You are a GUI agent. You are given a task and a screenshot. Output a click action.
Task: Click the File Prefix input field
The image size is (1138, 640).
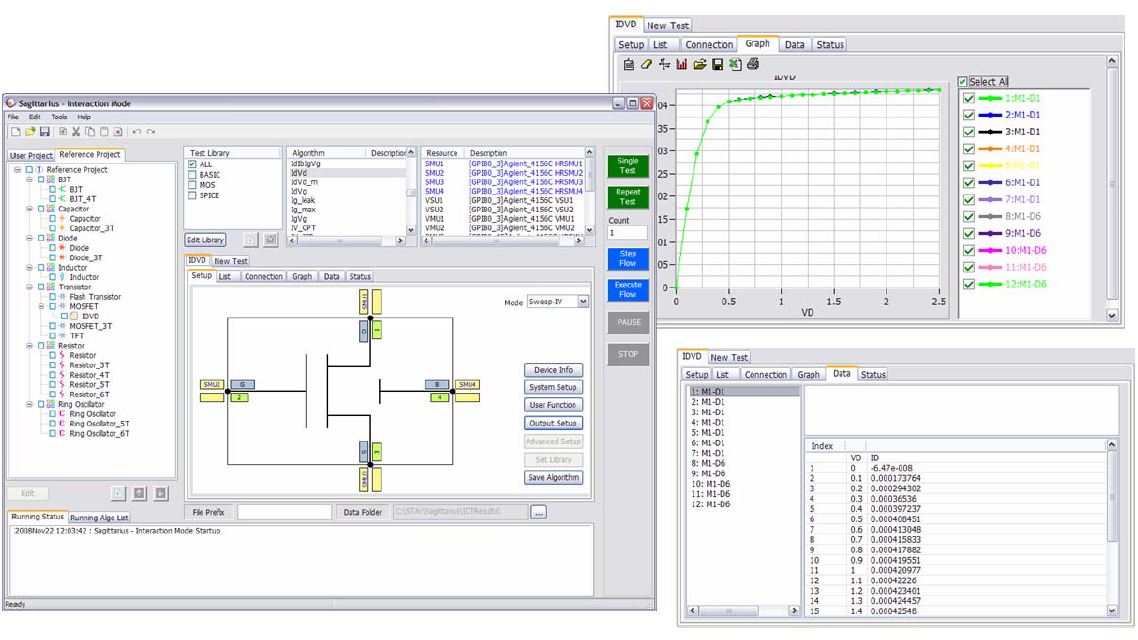(284, 512)
